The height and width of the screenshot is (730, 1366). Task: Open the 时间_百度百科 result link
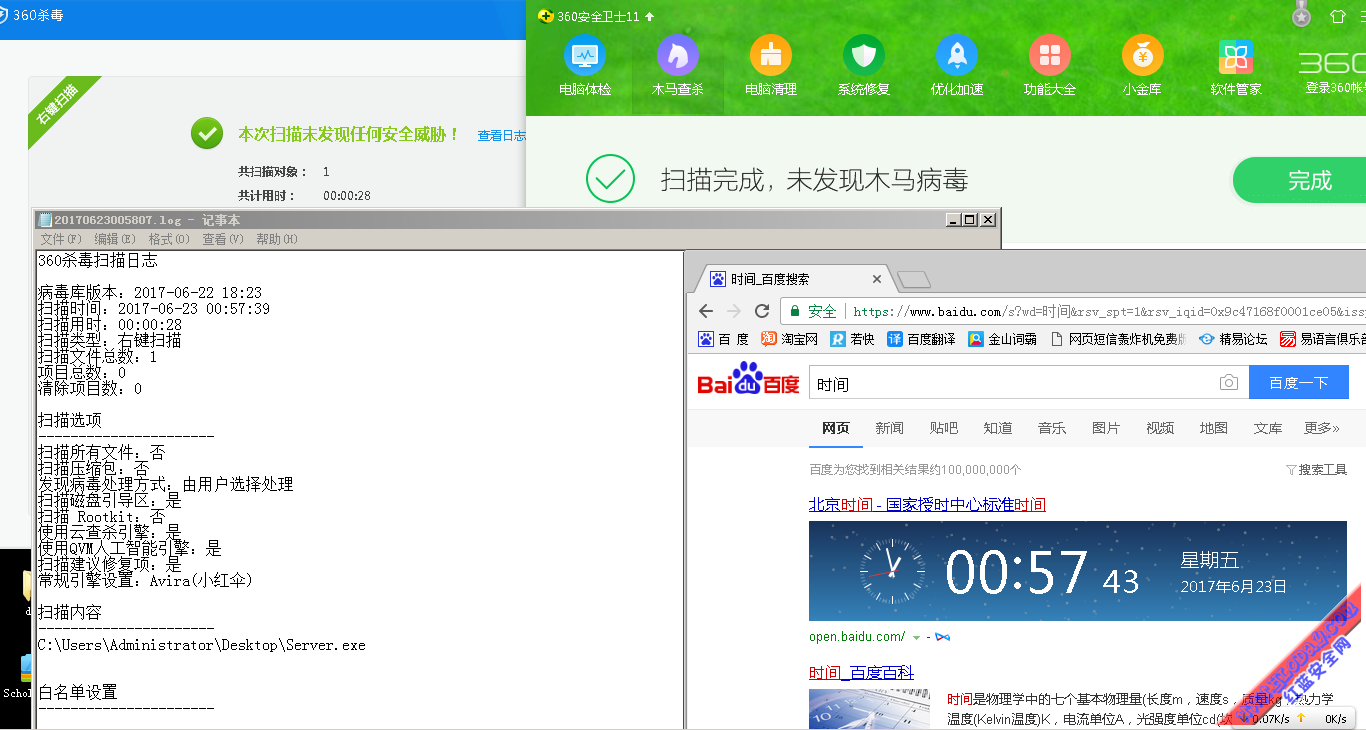pos(861,673)
